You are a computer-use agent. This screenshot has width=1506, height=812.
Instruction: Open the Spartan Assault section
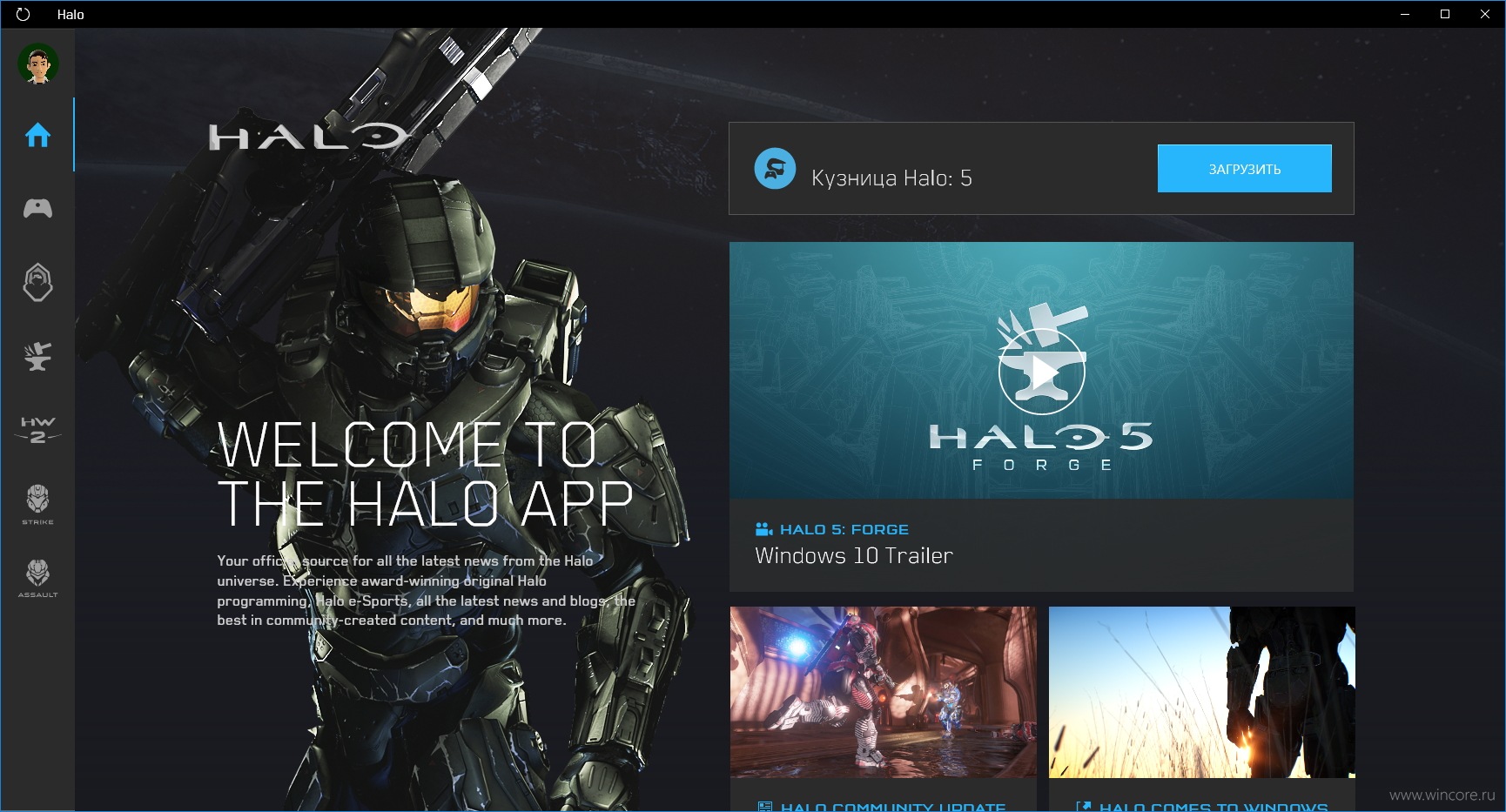tap(37, 578)
